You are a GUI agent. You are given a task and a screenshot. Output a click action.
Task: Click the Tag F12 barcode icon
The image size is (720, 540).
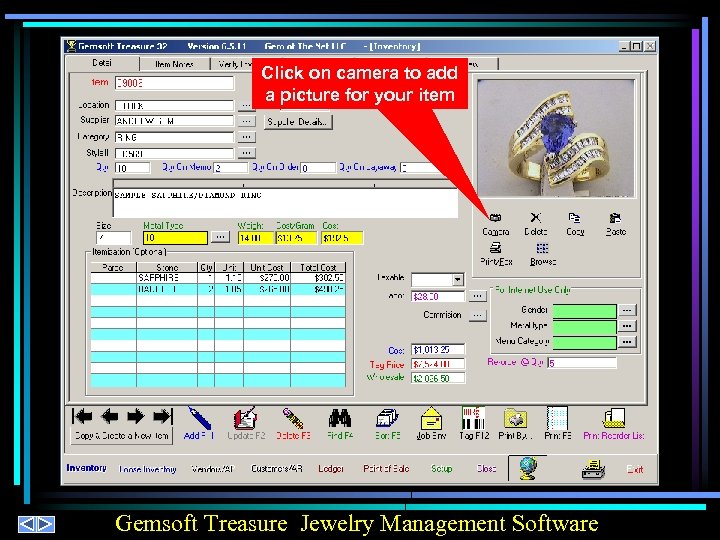click(x=473, y=417)
